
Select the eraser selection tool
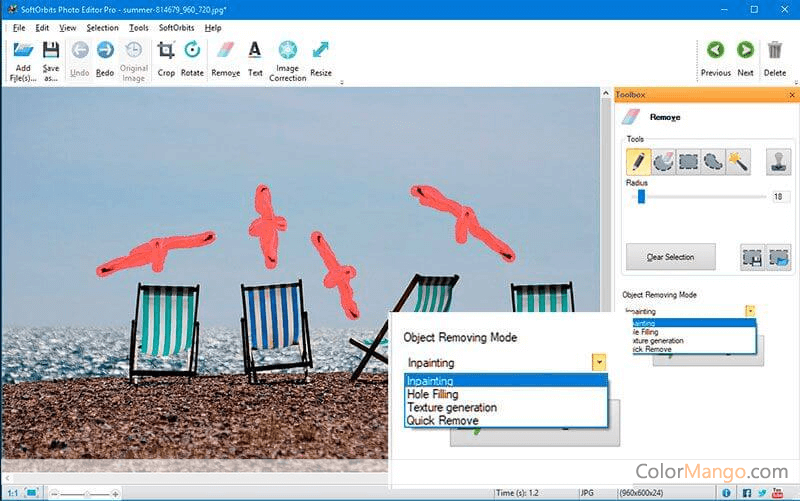click(663, 161)
